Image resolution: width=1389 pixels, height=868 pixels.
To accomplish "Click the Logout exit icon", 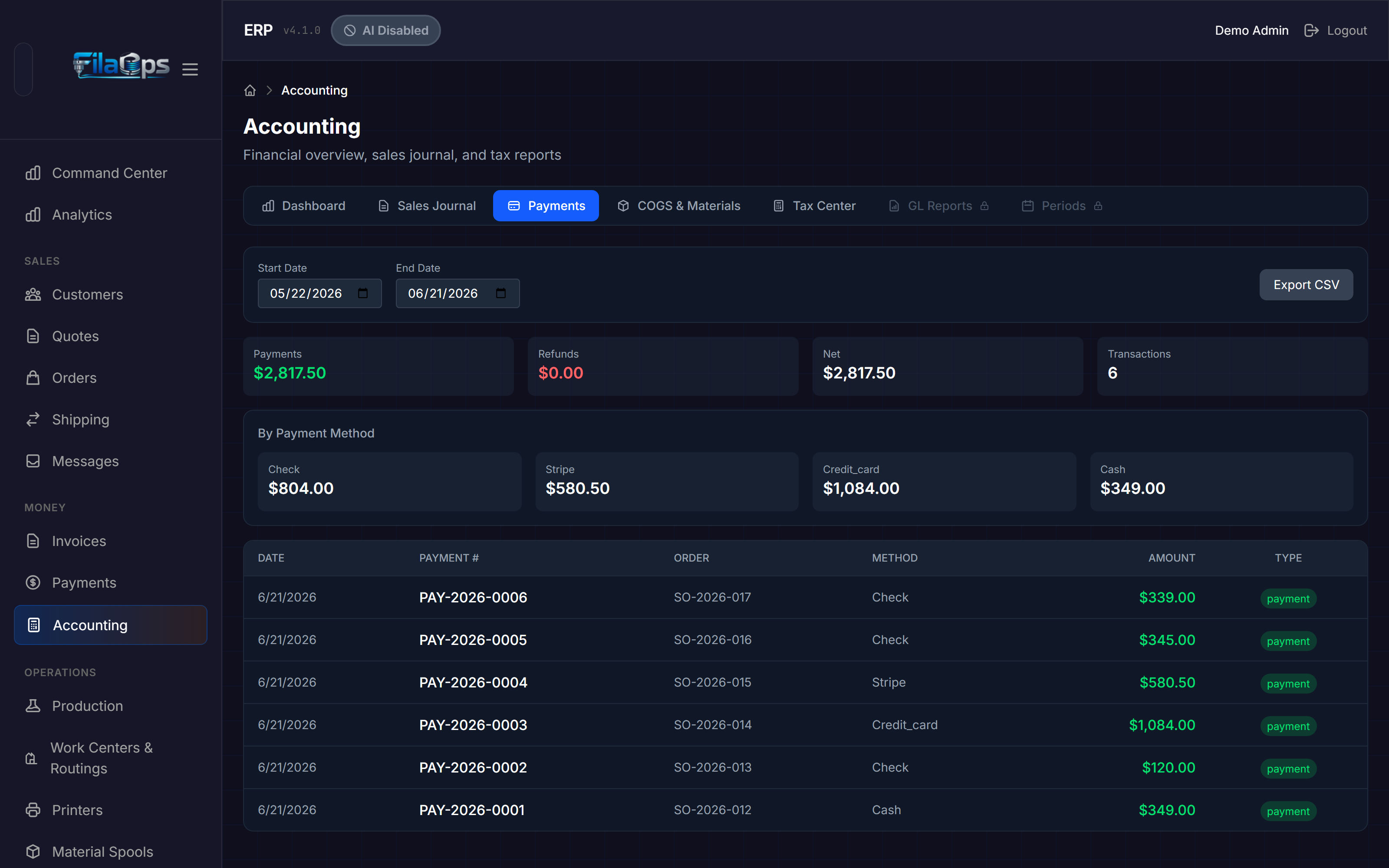I will [1311, 30].
